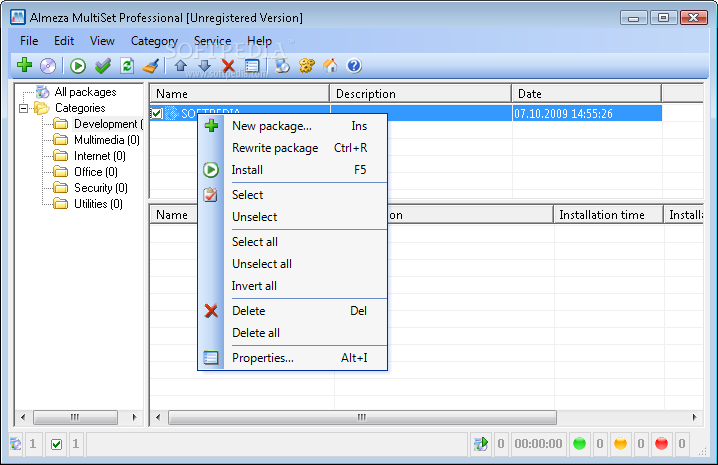Collapse the Categories tree node
The height and width of the screenshot is (465, 718).
click(x=23, y=108)
